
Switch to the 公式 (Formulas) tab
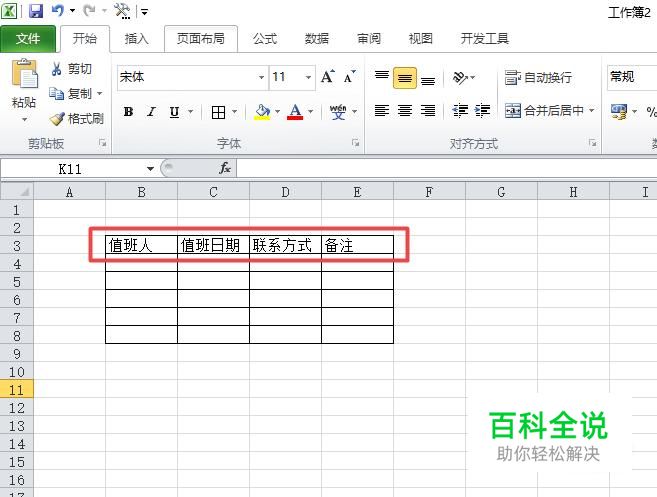coord(265,39)
